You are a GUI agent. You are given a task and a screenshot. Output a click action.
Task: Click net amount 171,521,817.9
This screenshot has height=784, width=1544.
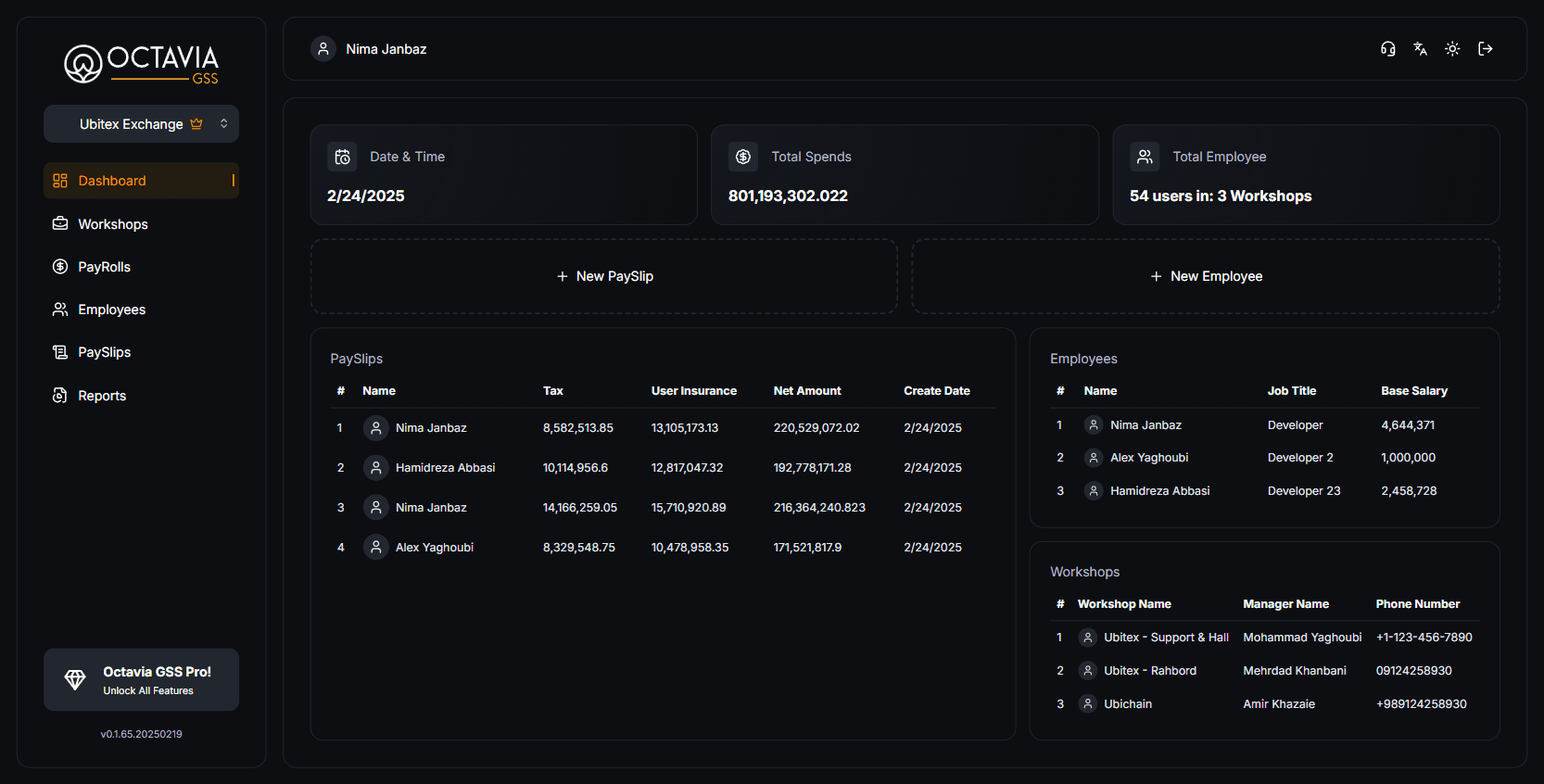tap(807, 548)
